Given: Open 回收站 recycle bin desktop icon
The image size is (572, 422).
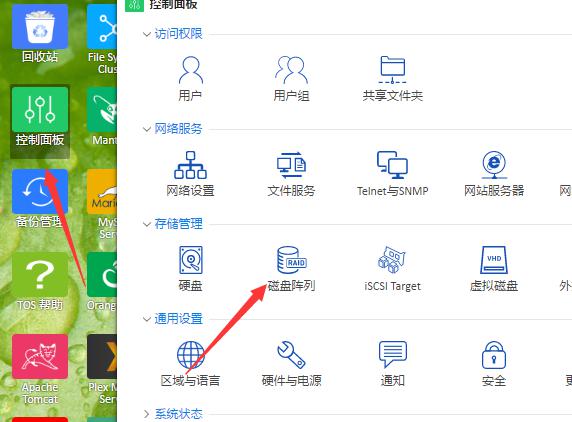Looking at the screenshot, I should (x=40, y=34).
